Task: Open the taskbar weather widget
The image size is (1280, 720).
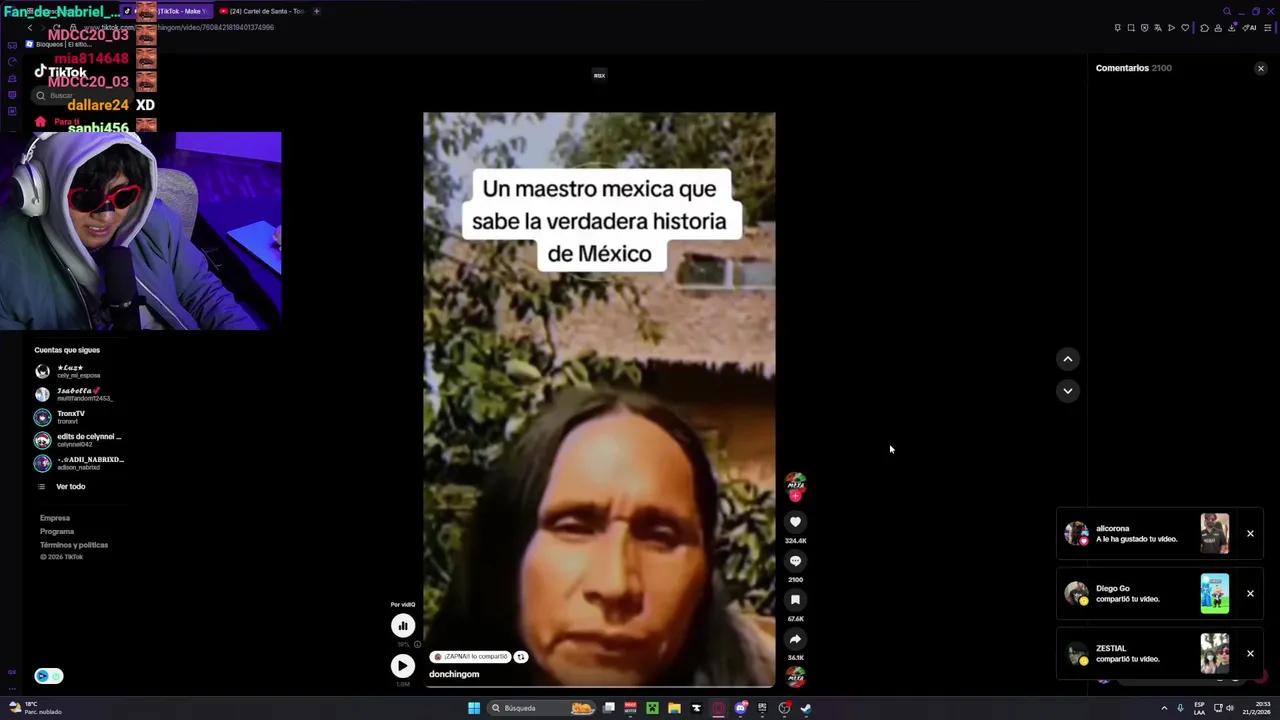Action: click(35, 708)
